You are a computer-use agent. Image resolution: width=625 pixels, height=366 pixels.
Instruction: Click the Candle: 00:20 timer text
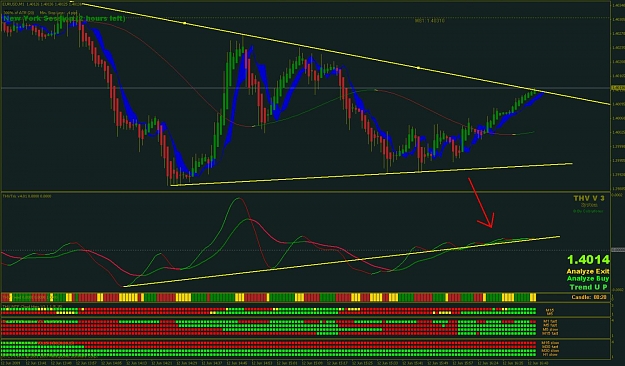click(589, 297)
